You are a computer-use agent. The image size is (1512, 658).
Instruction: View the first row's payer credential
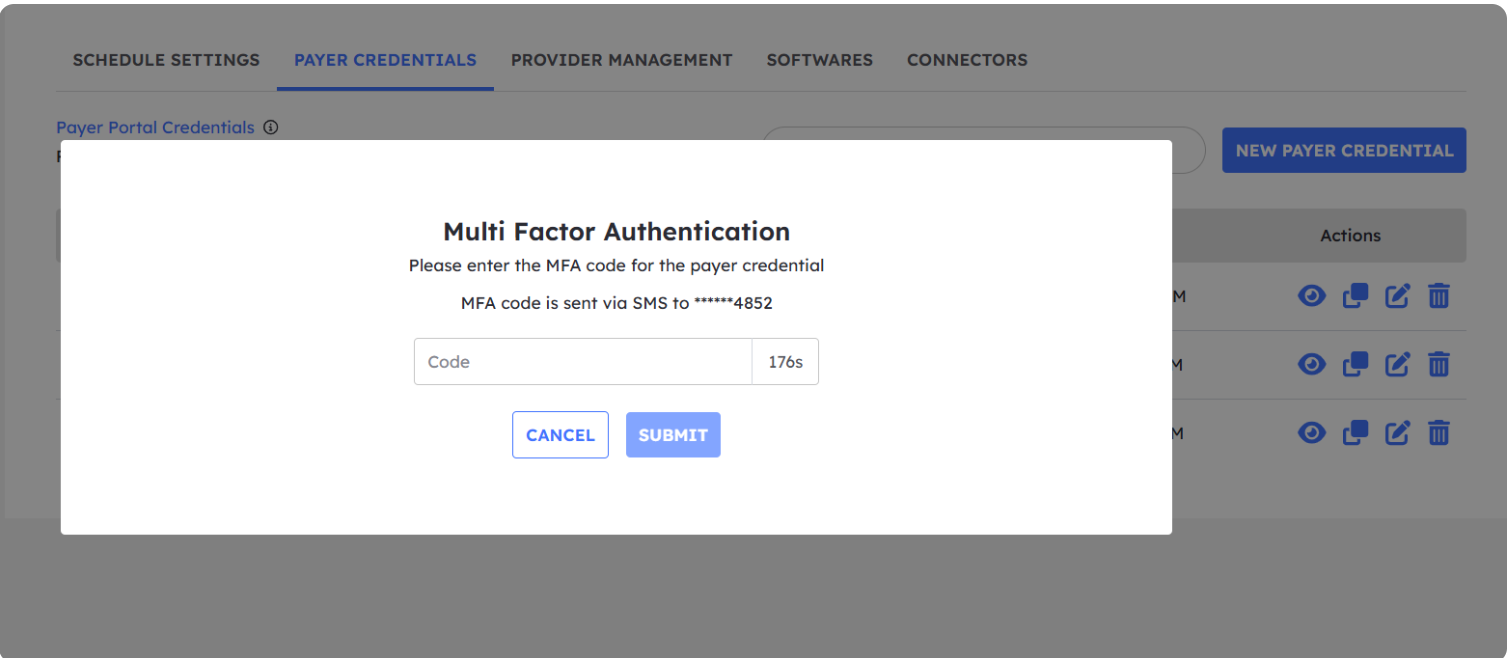click(1311, 296)
